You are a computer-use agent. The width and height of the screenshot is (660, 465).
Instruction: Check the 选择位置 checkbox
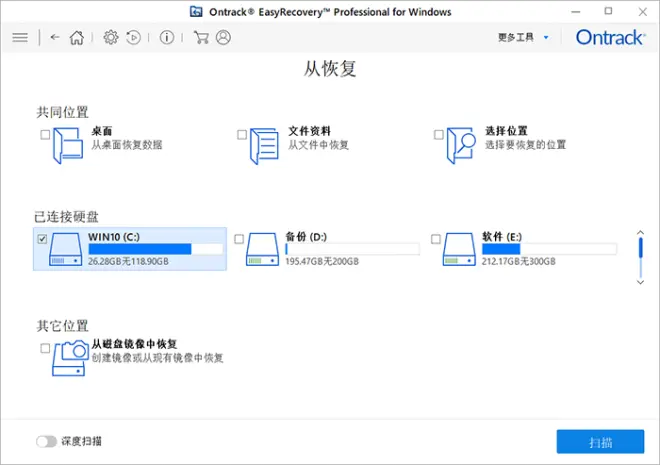[x=439, y=135]
